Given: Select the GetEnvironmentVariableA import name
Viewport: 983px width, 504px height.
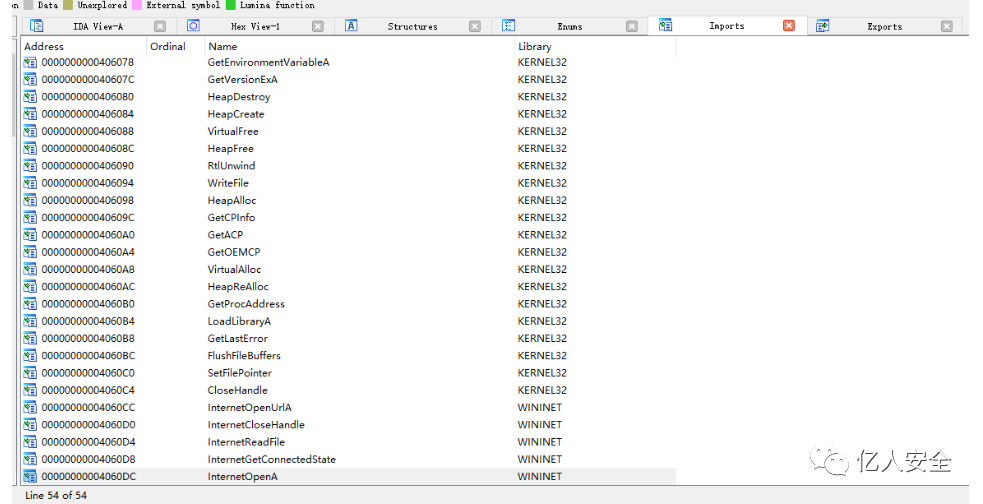Looking at the screenshot, I should 268,62.
